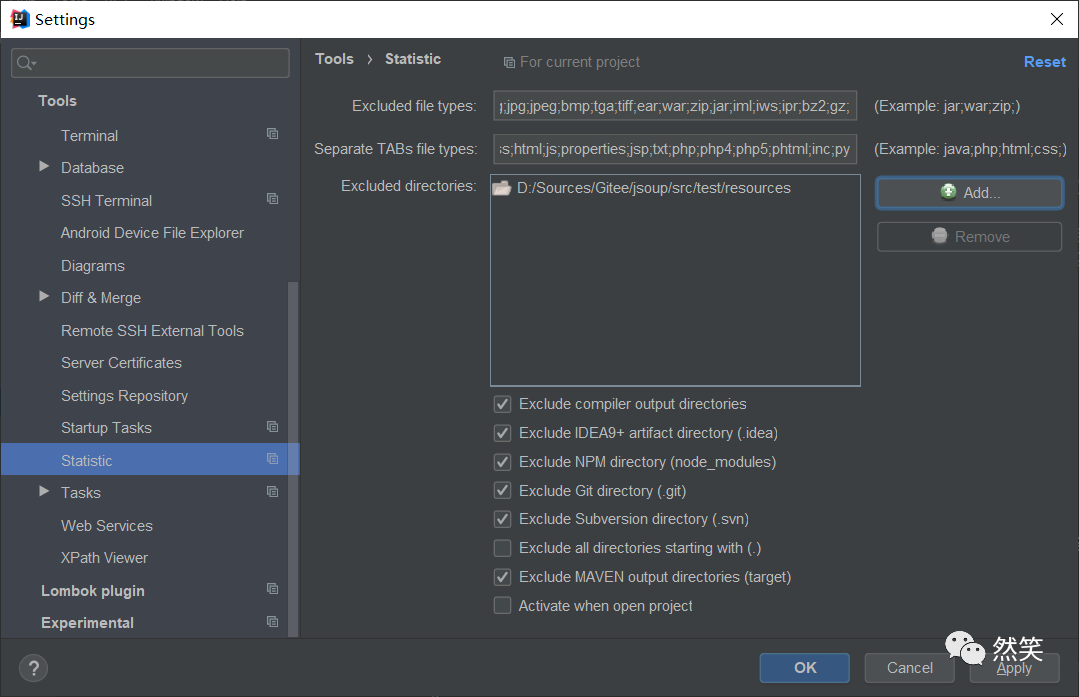The height and width of the screenshot is (697, 1079).
Task: Click the settings tree vertical scrollbar
Action: (x=293, y=459)
